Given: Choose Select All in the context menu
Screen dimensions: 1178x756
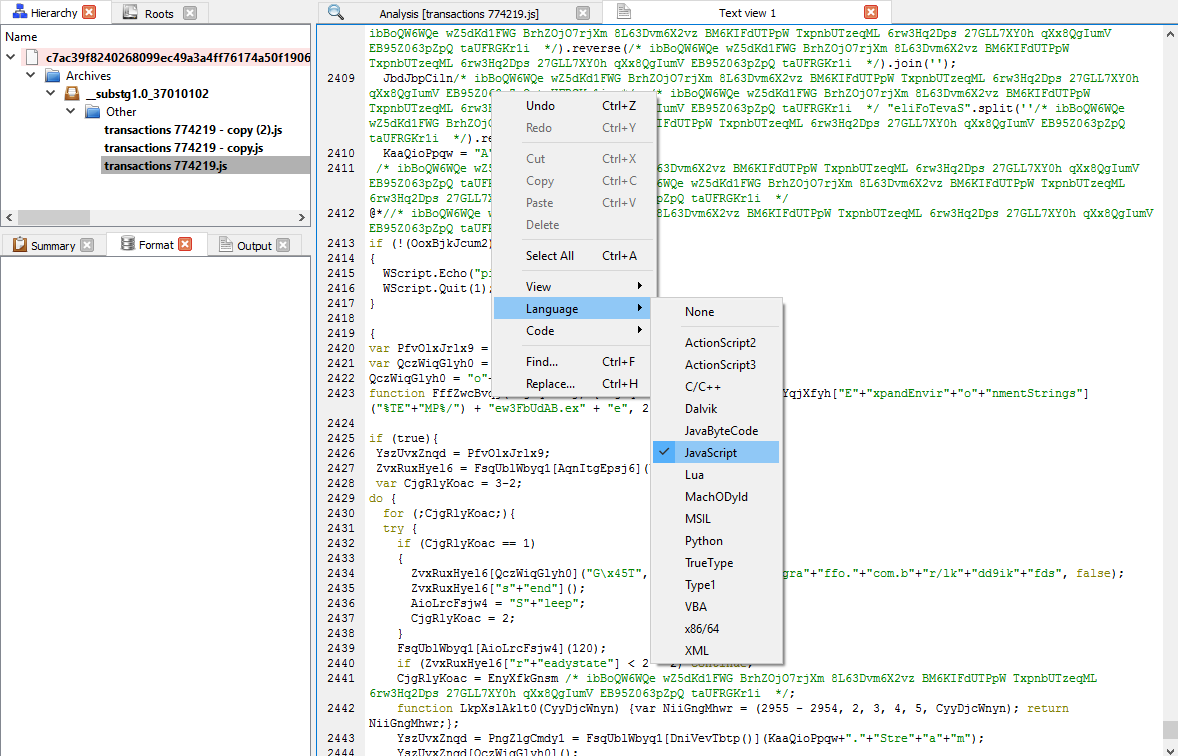Looking at the screenshot, I should [x=574, y=256].
